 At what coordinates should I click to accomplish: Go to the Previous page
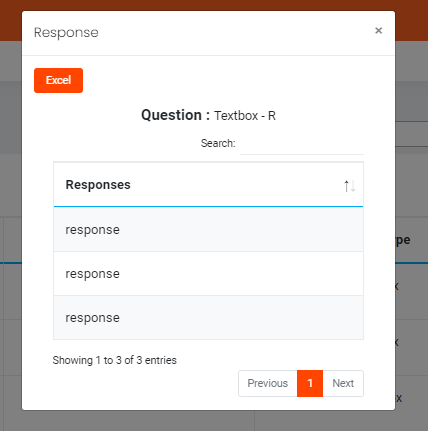click(x=268, y=383)
